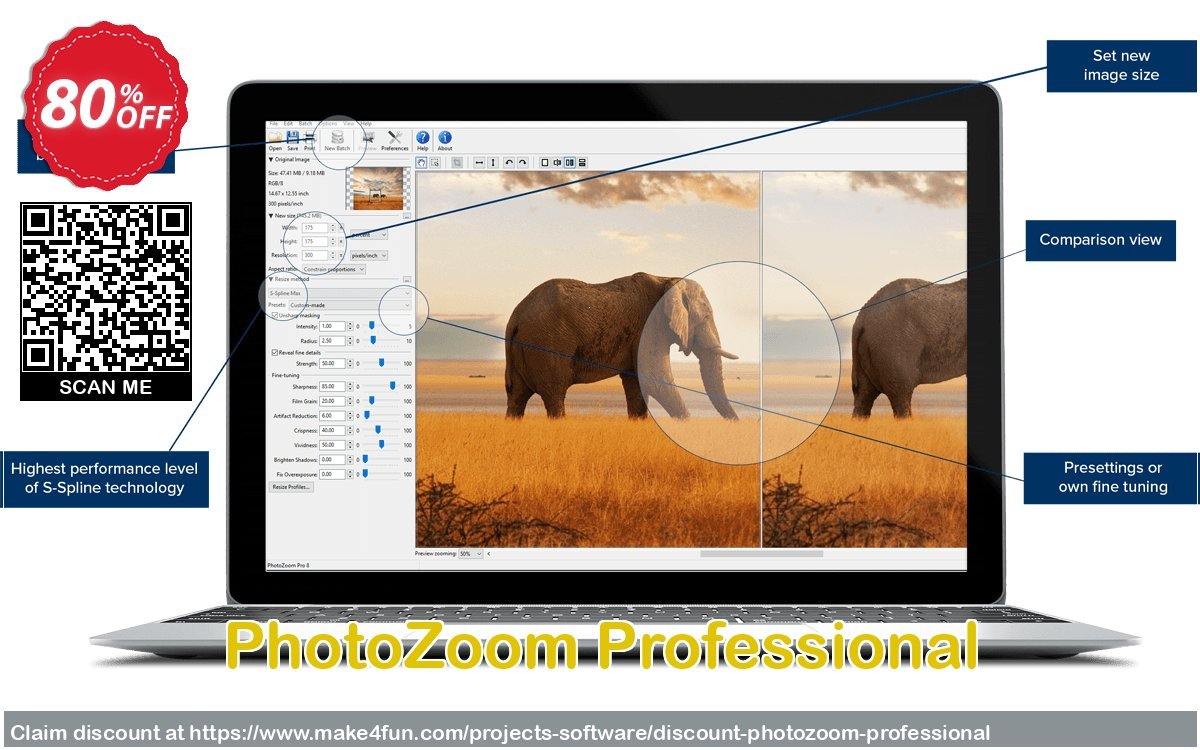Select the hand pan tool
This screenshot has height=750, width=1200.
point(421,163)
